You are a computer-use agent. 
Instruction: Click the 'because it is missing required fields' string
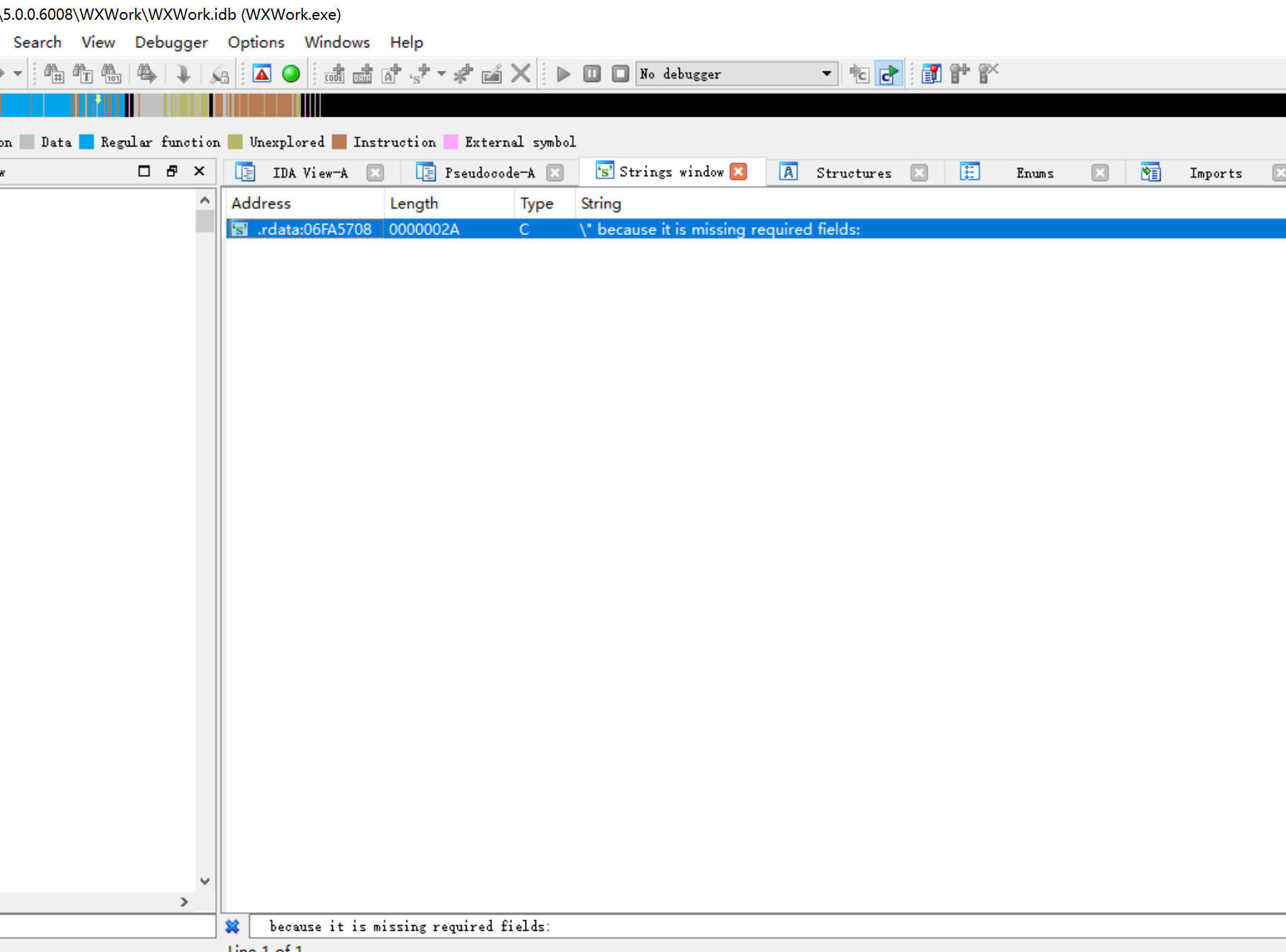(x=719, y=229)
